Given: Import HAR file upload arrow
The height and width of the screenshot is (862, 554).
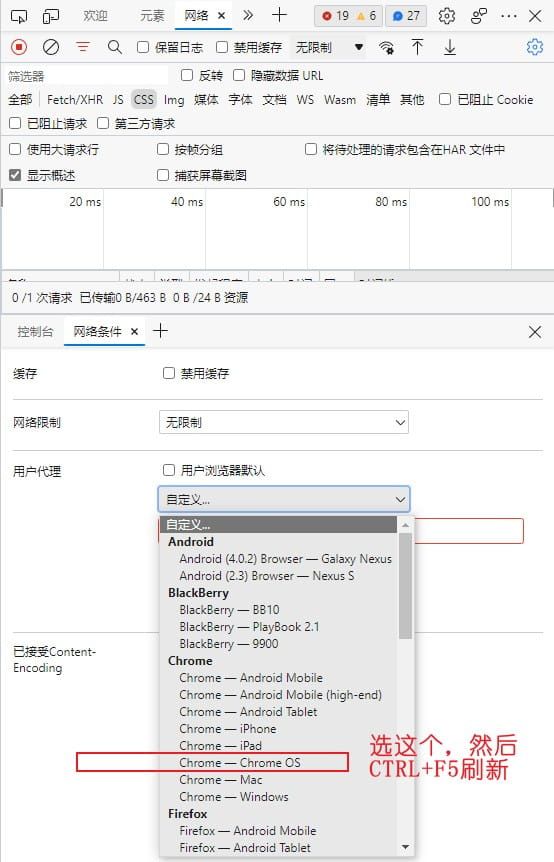Looking at the screenshot, I should 418,47.
